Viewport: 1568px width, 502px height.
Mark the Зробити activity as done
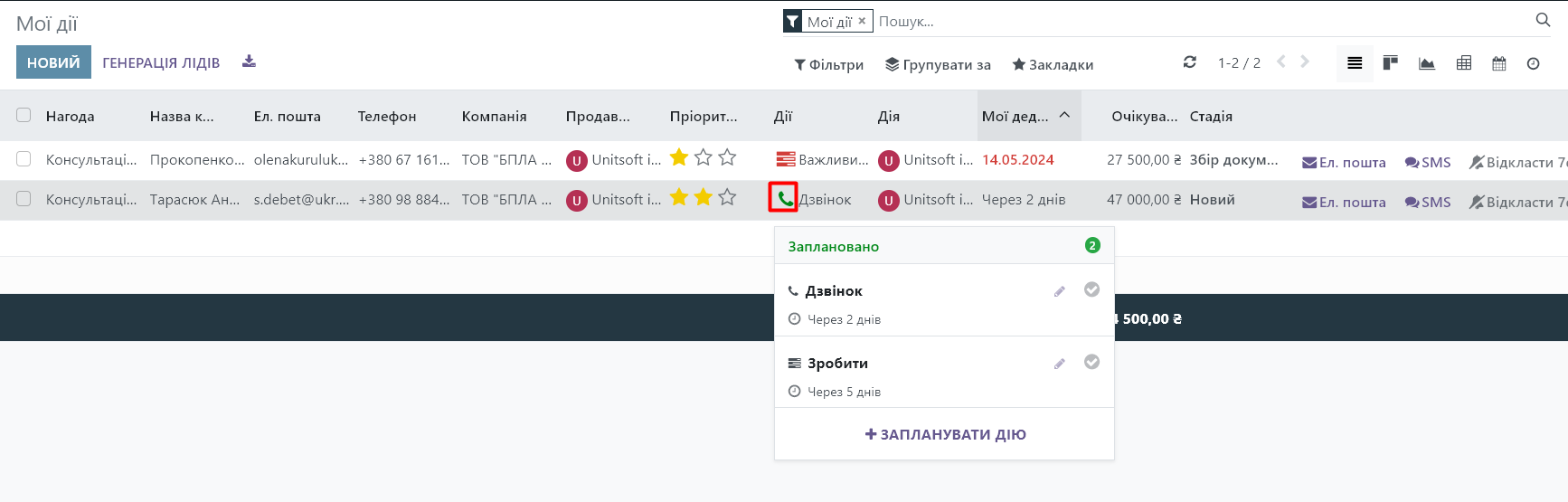point(1091,362)
